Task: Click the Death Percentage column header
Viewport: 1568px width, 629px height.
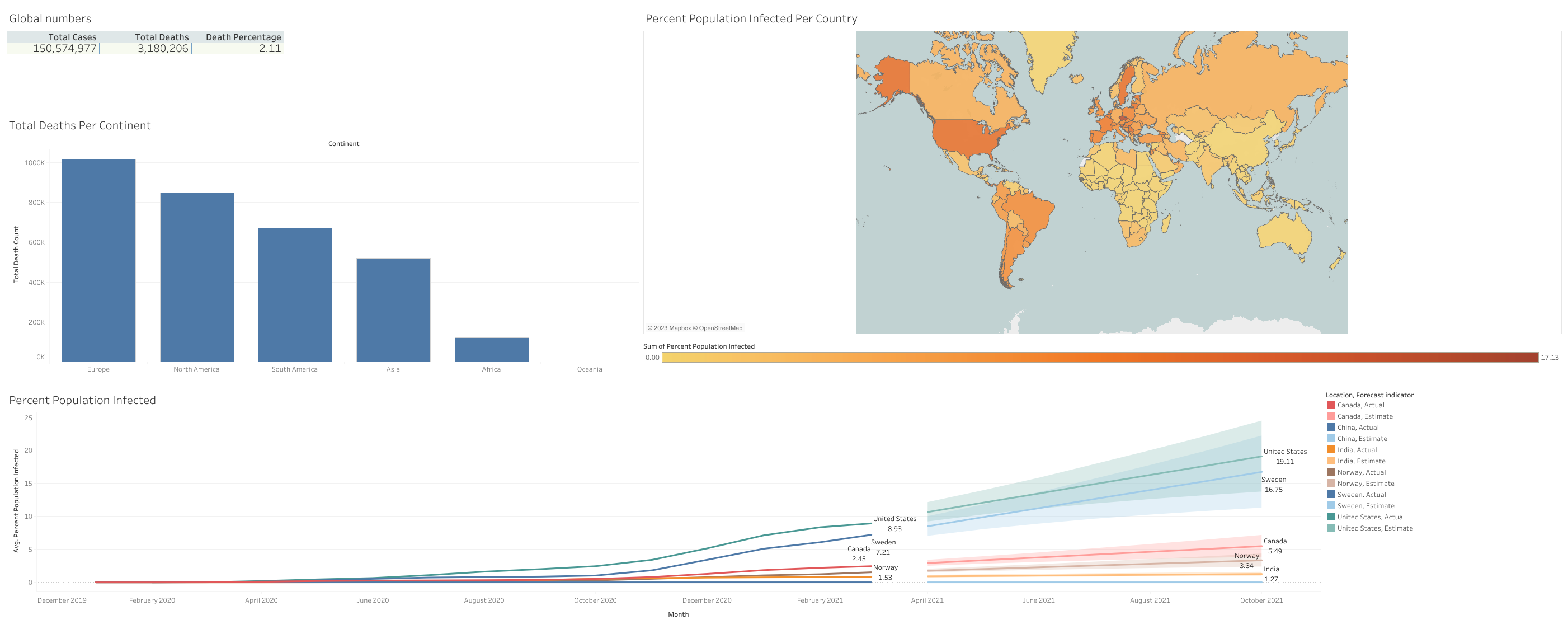Action: tap(243, 37)
